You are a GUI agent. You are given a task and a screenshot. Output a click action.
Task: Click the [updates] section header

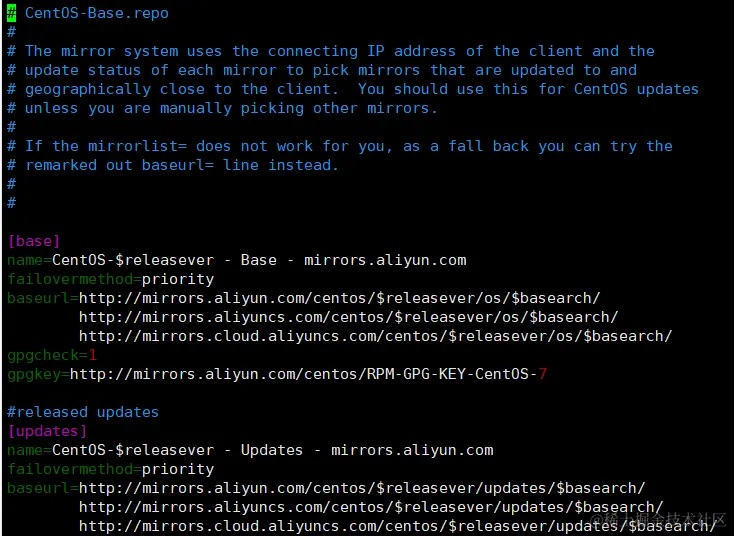[x=47, y=431]
